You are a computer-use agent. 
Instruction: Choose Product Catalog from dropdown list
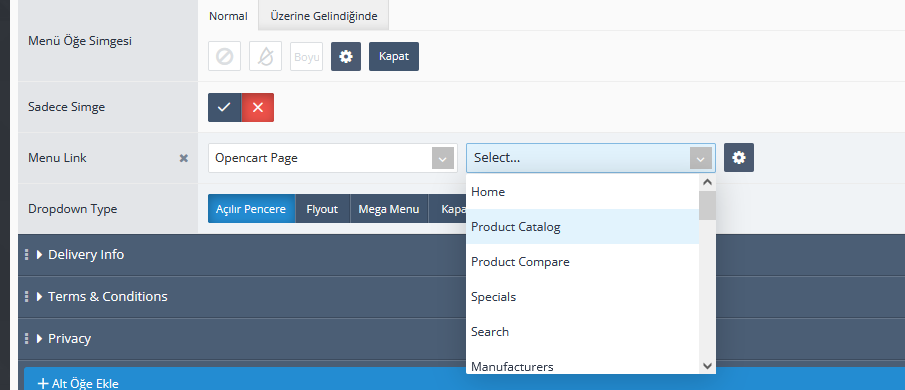582,227
